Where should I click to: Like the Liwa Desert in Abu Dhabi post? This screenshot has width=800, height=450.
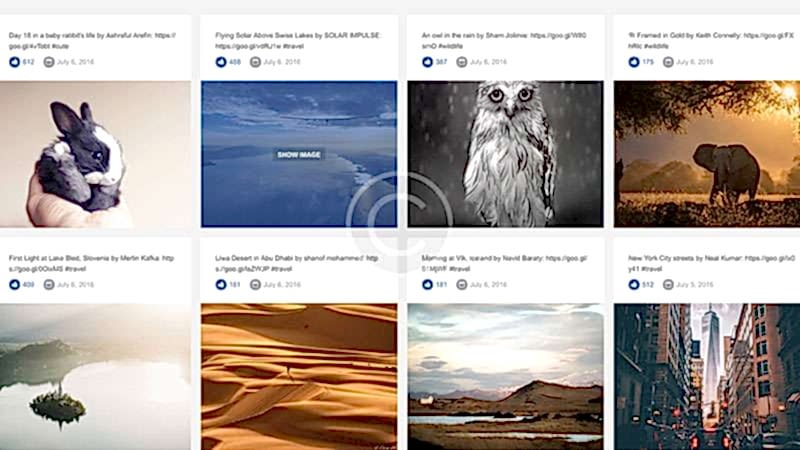pyautogui.click(x=221, y=285)
